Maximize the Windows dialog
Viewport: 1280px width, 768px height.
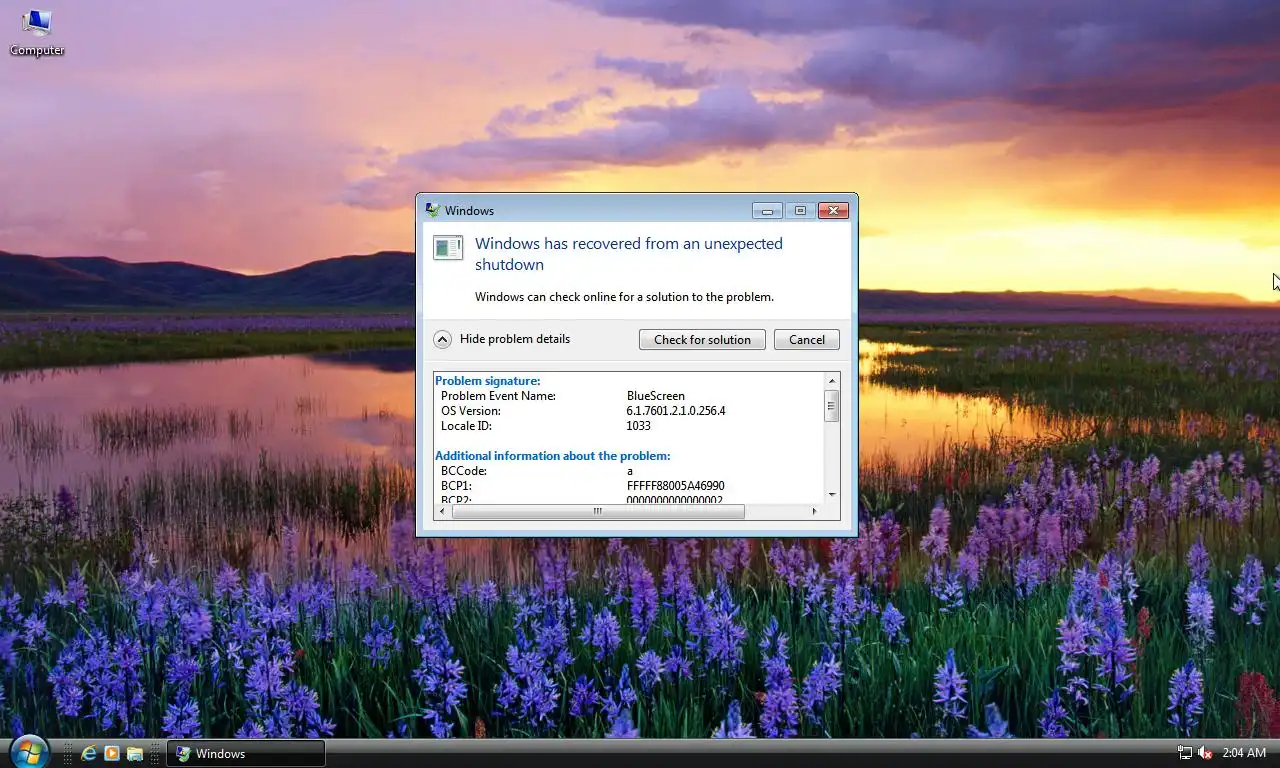pyautogui.click(x=800, y=210)
